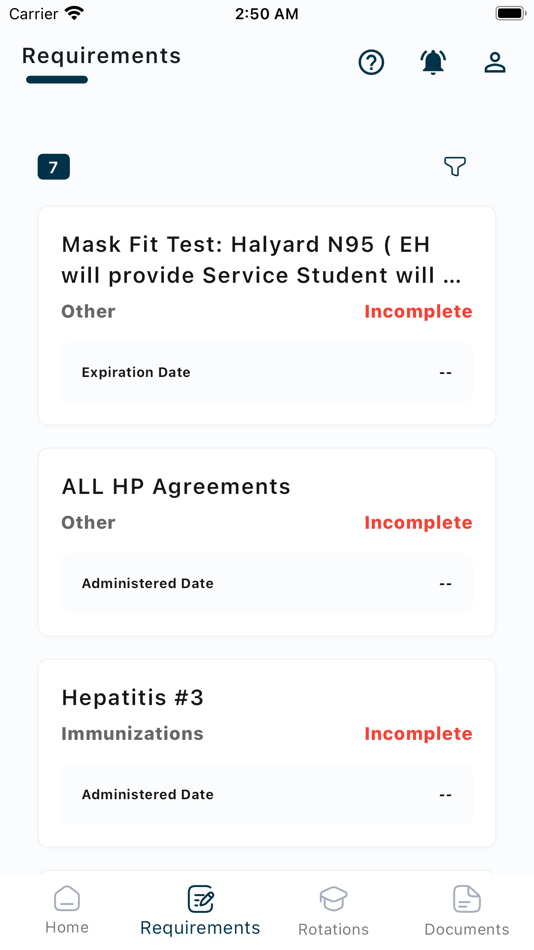The height and width of the screenshot is (950, 534).
Task: Tap the Home house icon
Action: (67, 899)
